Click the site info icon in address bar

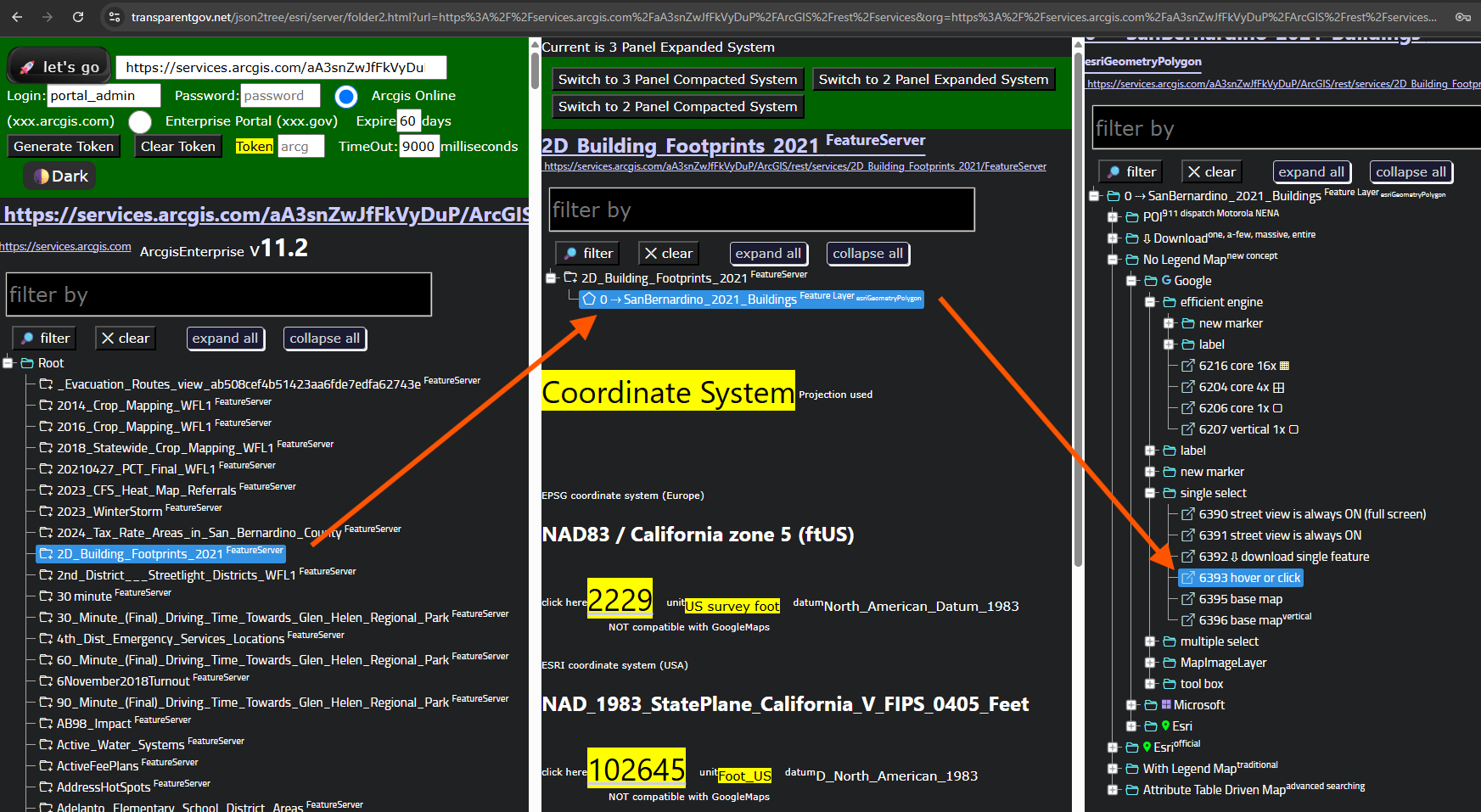pos(115,17)
